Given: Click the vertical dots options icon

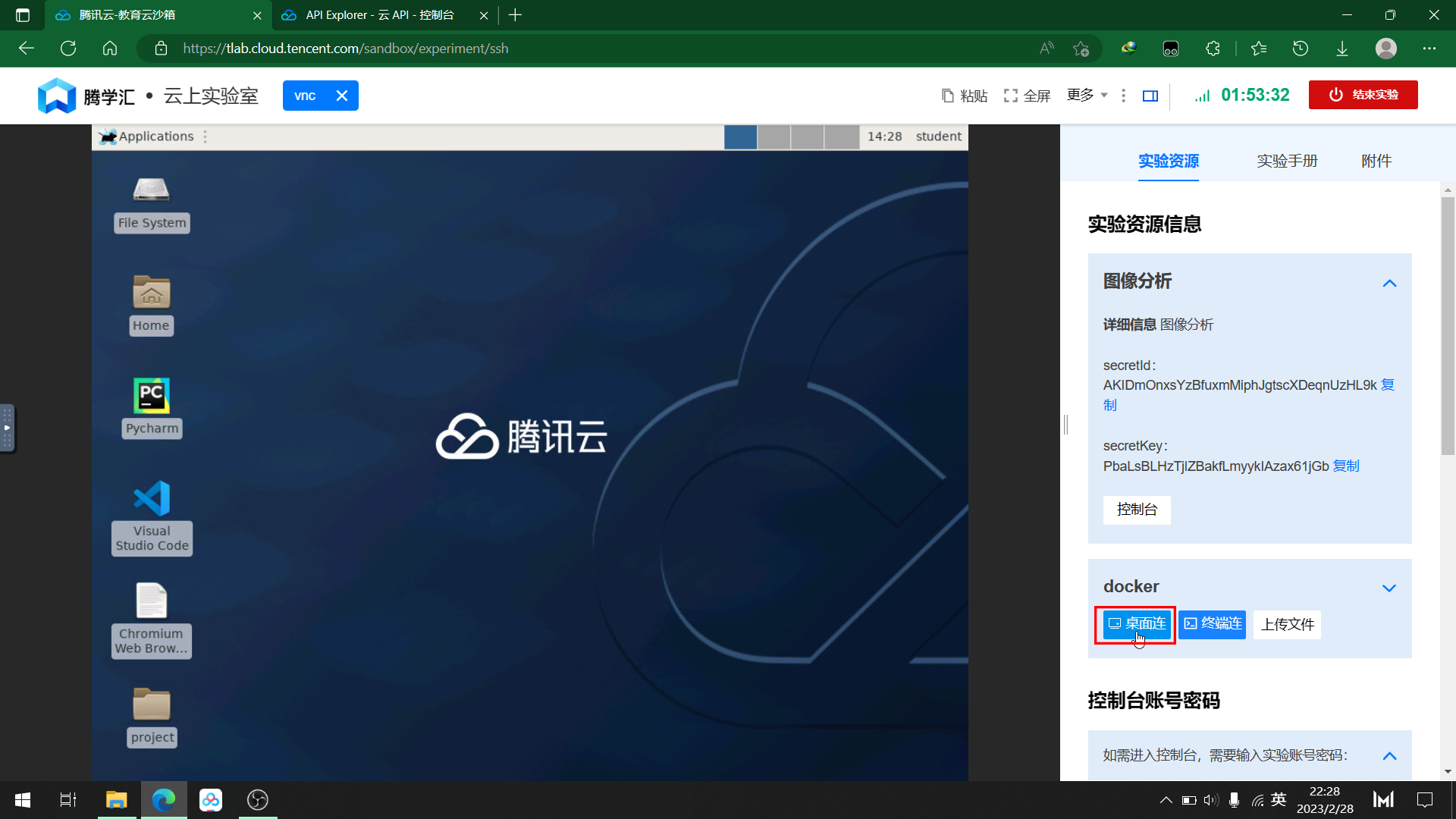Looking at the screenshot, I should (1123, 96).
